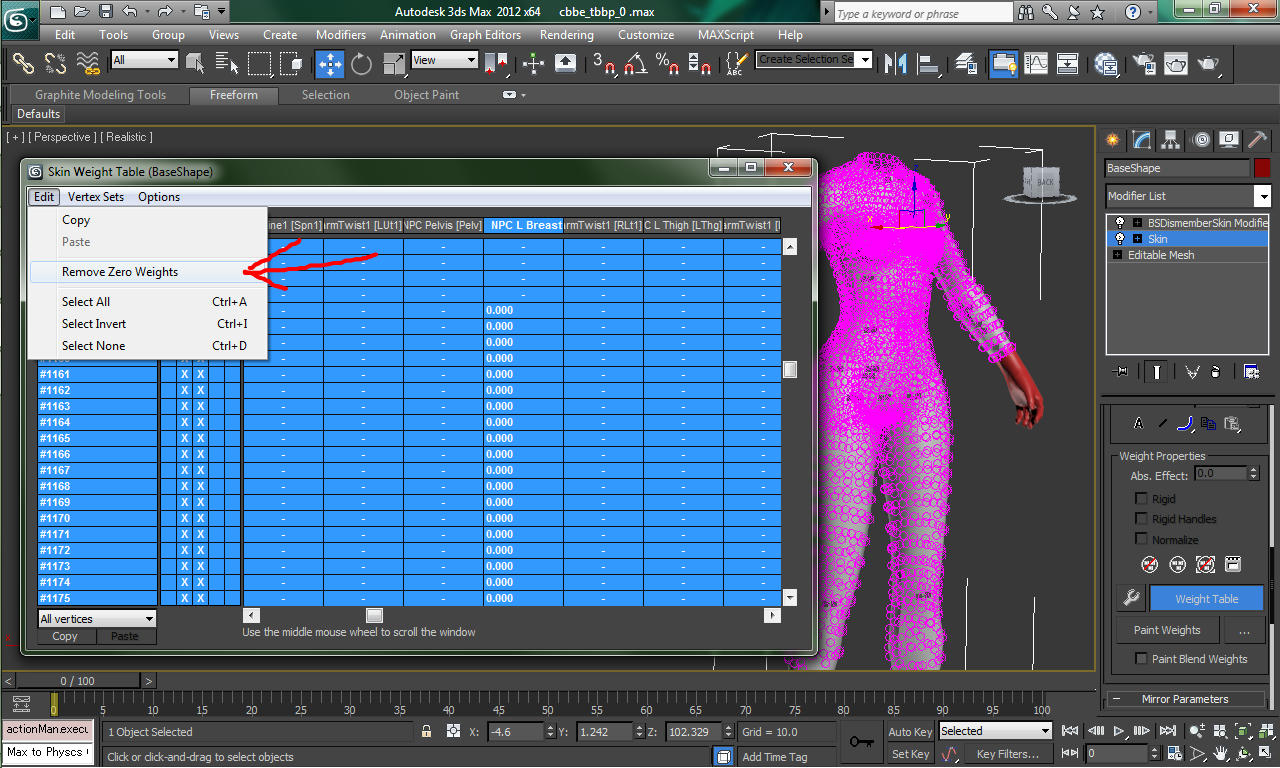Viewport: 1280px width, 768px height.
Task: Click the BaseShape object color swatch
Action: pos(1262,168)
